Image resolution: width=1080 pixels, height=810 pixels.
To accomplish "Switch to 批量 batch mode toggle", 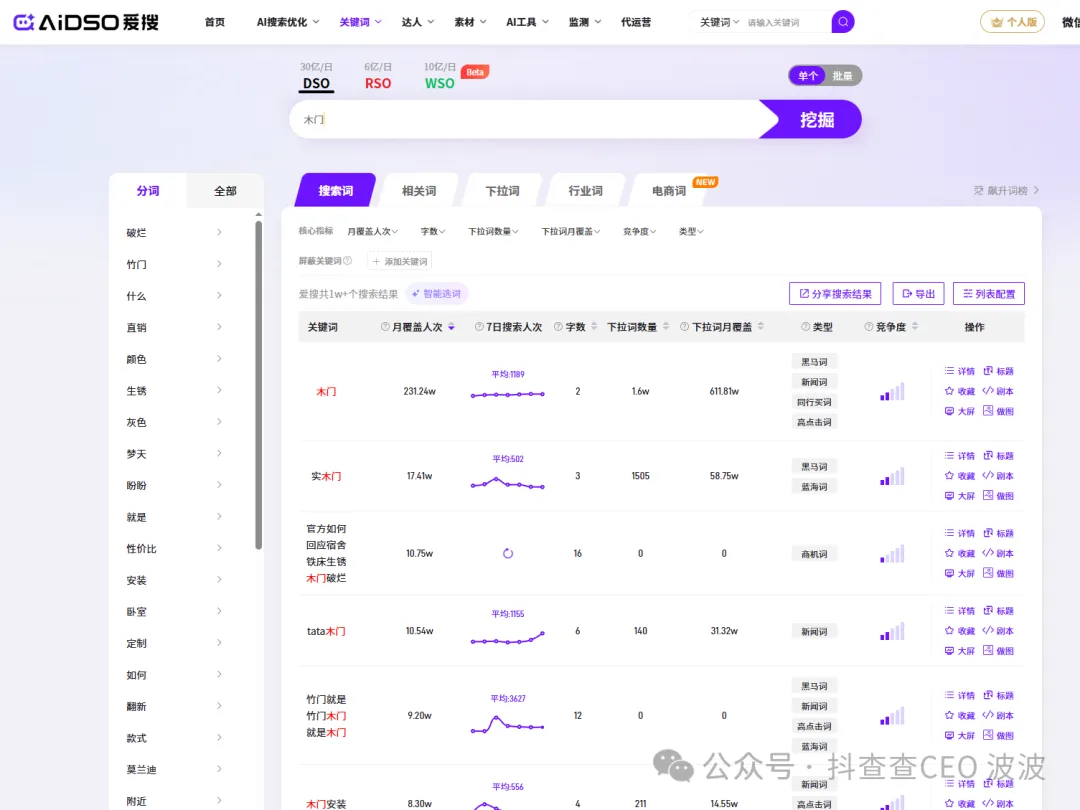I will [843, 76].
